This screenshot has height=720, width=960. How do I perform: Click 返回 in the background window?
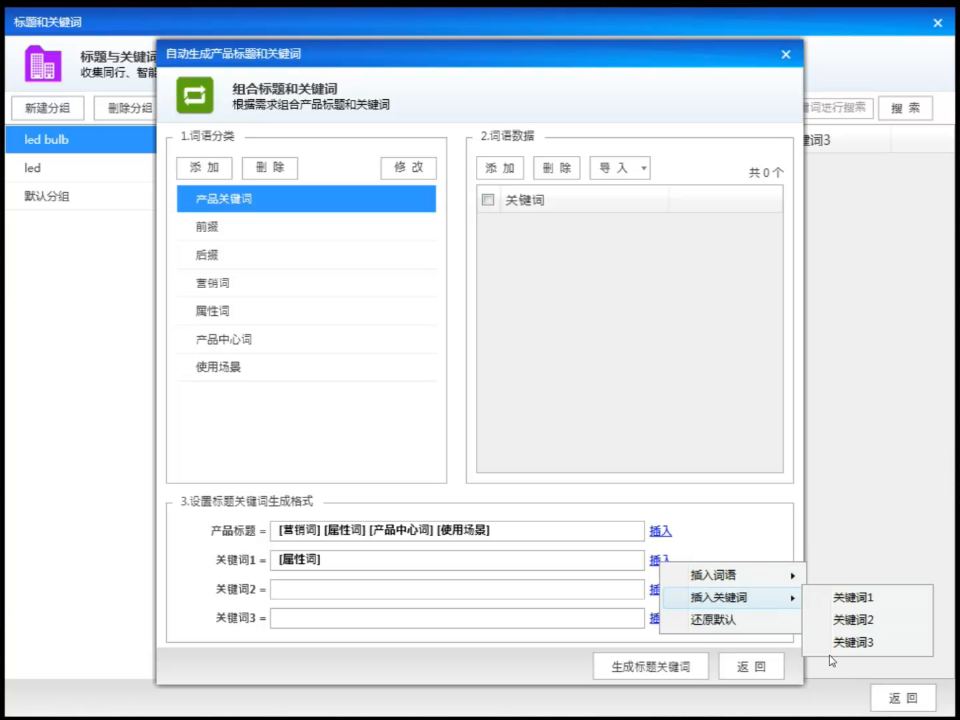(x=903, y=697)
